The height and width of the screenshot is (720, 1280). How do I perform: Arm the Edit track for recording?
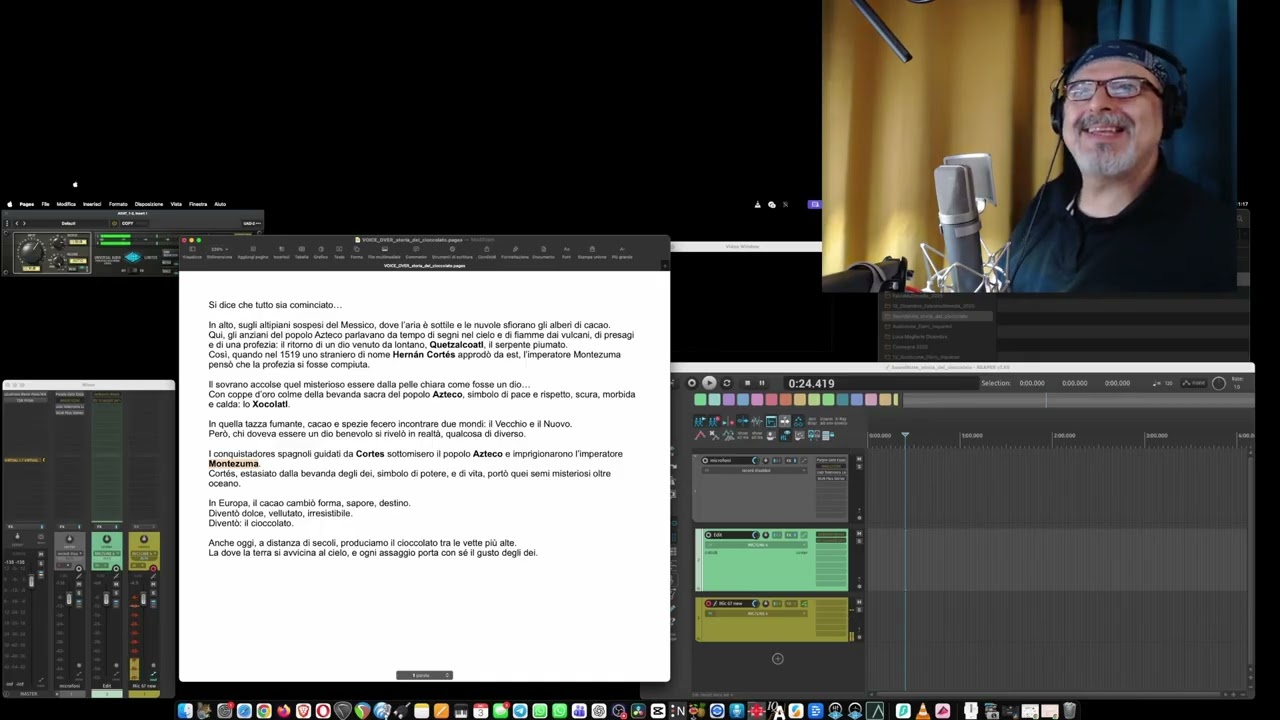point(708,535)
